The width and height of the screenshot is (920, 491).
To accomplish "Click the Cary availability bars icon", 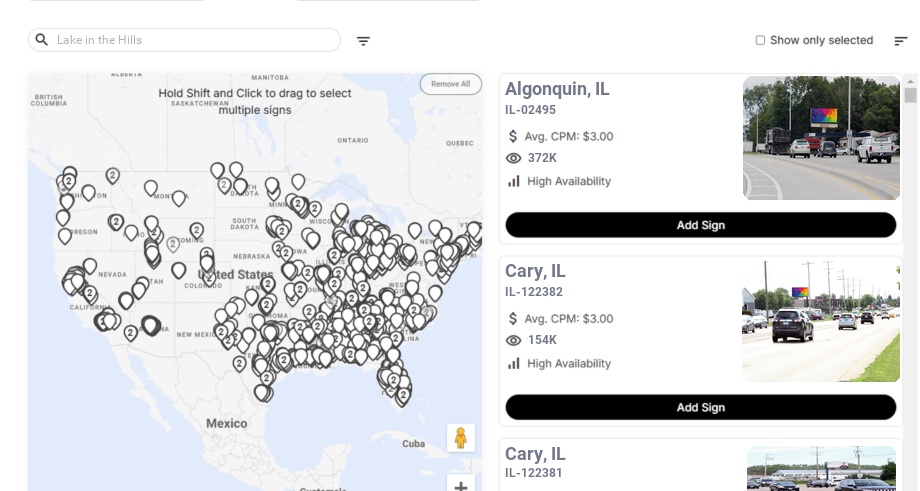I will (514, 363).
